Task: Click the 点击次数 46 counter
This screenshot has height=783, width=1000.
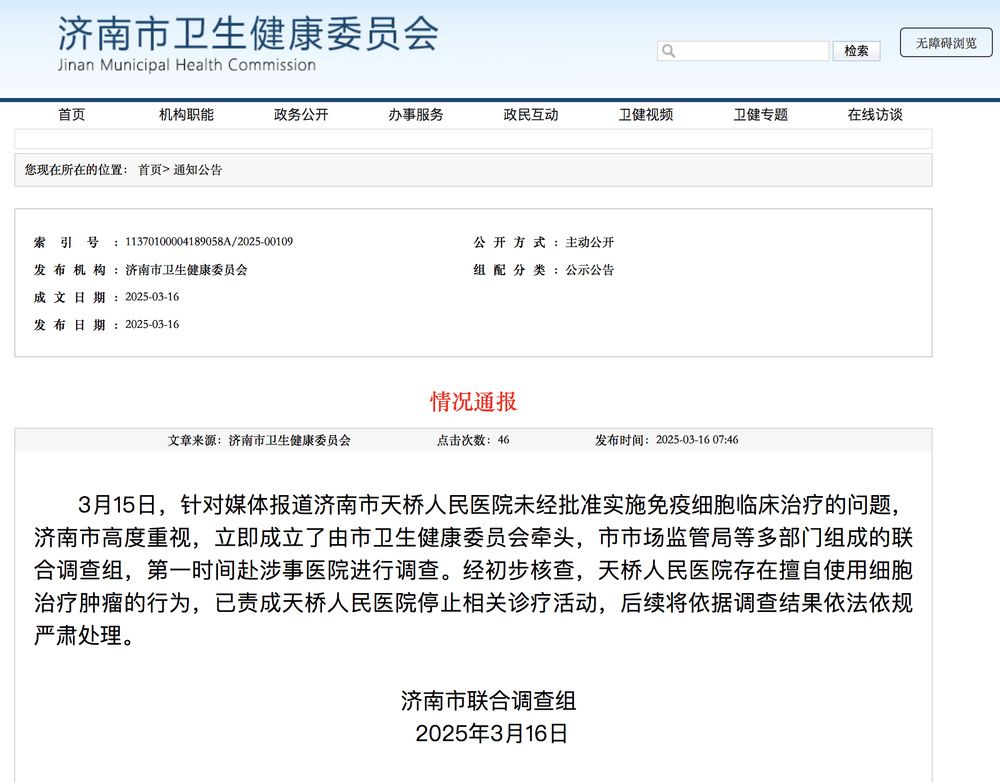Action: coord(473,440)
